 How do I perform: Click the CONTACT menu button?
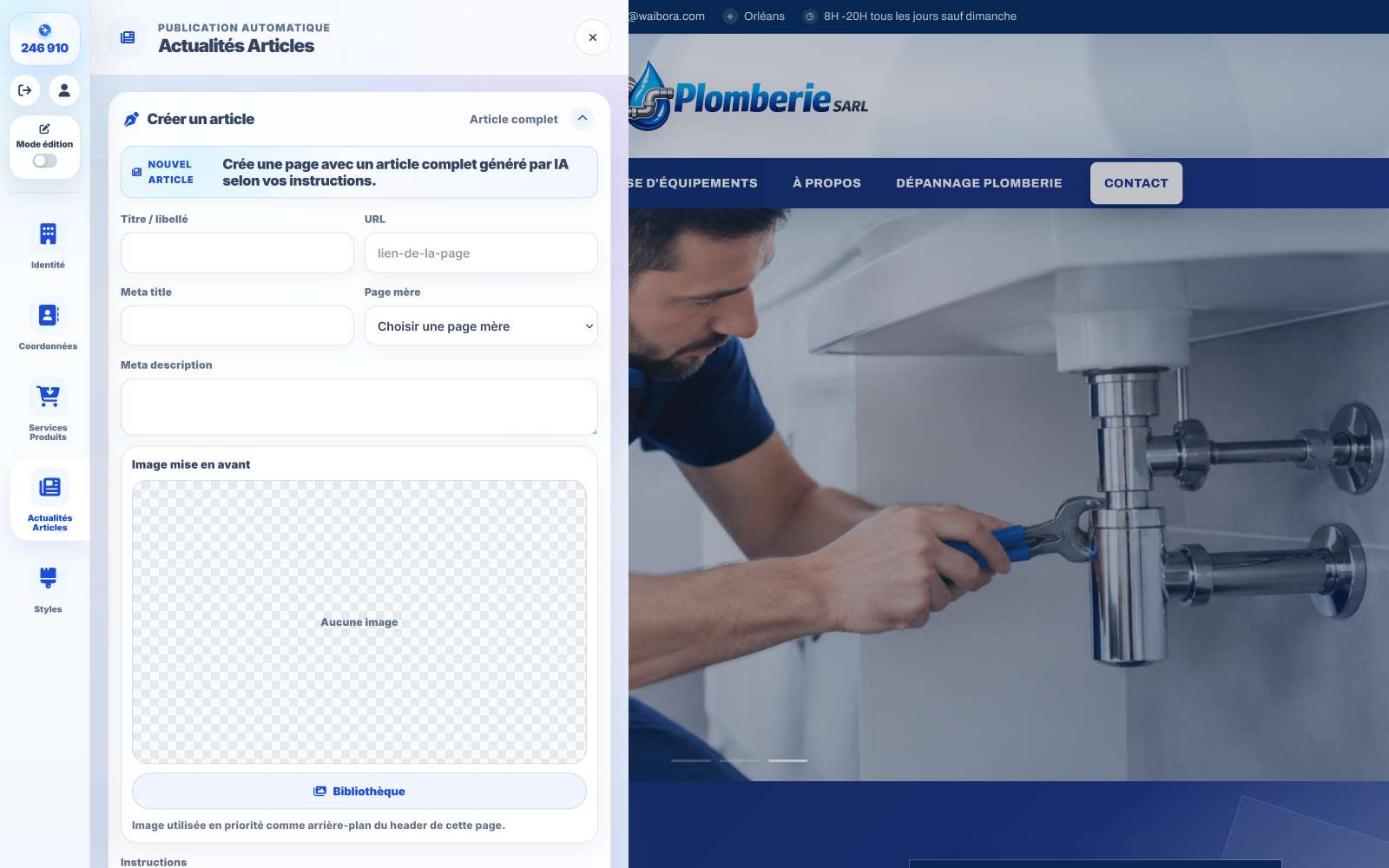pyautogui.click(x=1136, y=183)
